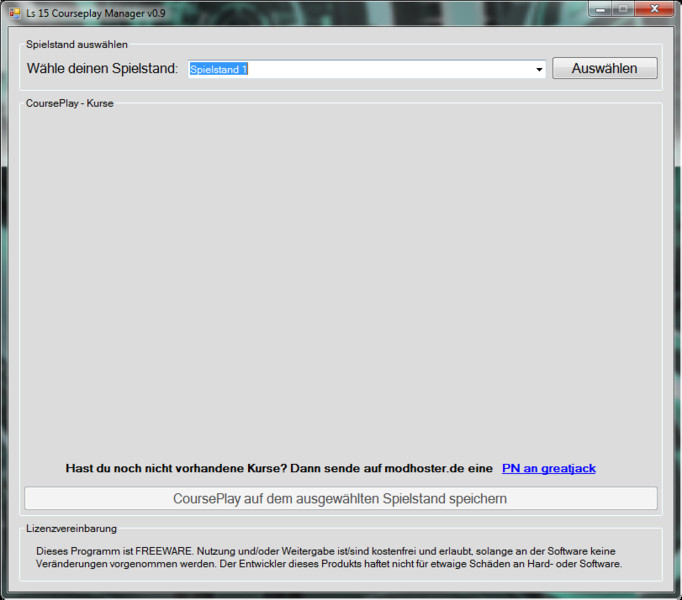Click the 'Lizenzvereinbarung' group heading
The image size is (682, 600).
[x=71, y=528]
